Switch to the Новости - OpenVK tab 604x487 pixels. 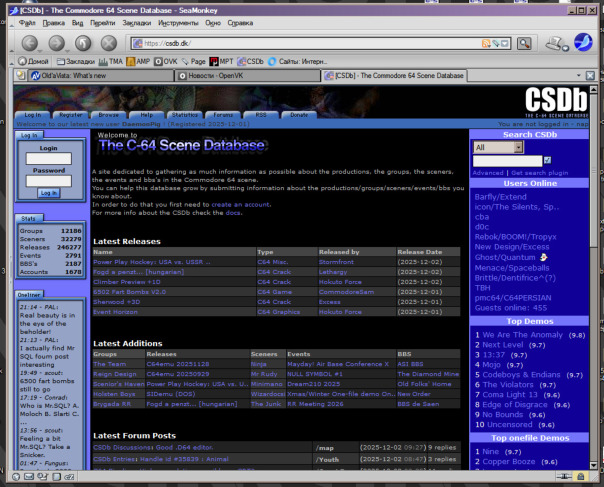pos(247,76)
